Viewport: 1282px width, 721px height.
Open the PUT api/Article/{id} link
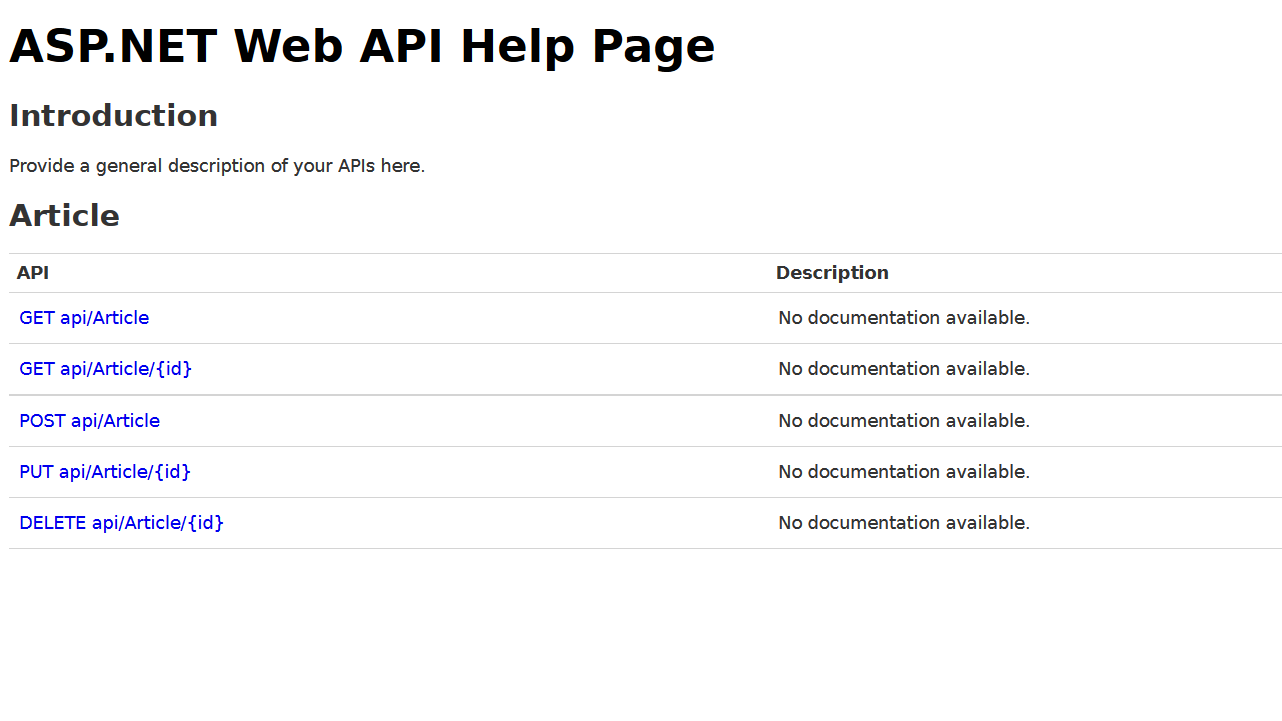click(x=105, y=472)
